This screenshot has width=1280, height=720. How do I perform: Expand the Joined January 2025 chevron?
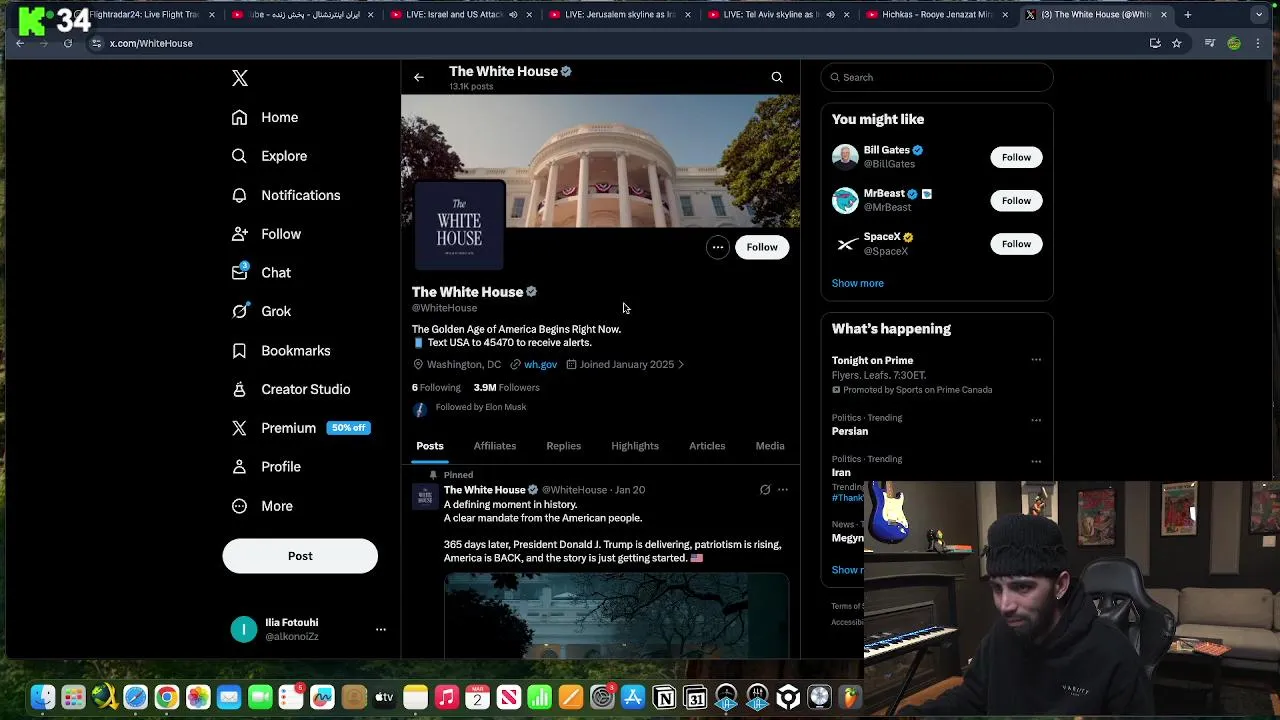(681, 364)
